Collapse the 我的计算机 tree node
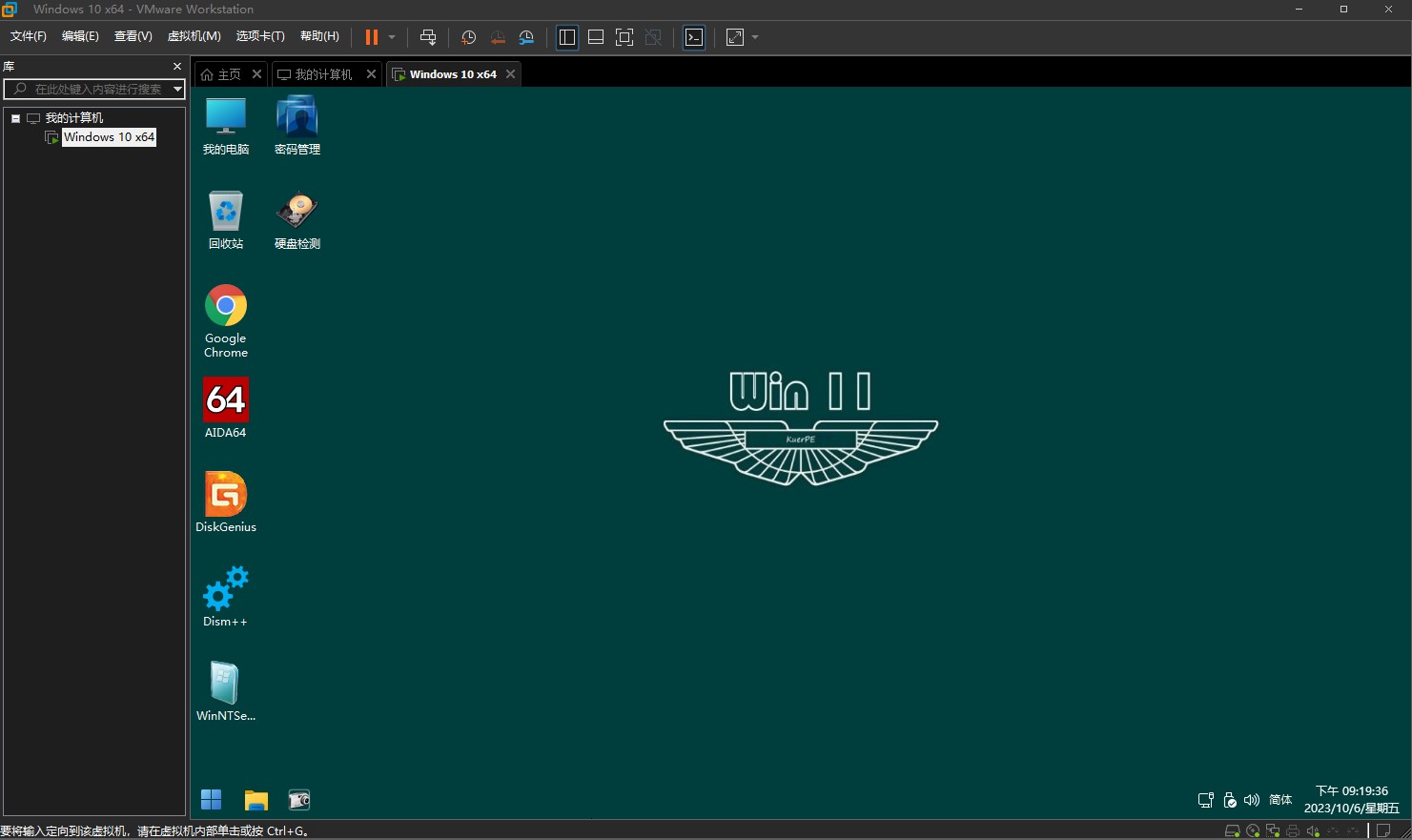 tap(16, 118)
